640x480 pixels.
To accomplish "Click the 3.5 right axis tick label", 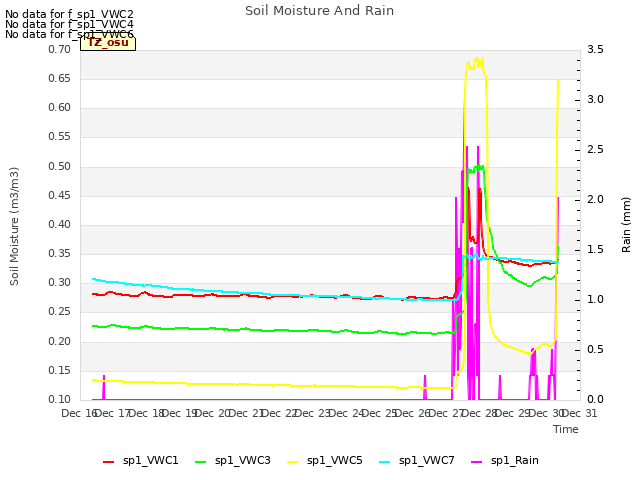I will click(x=596, y=49).
